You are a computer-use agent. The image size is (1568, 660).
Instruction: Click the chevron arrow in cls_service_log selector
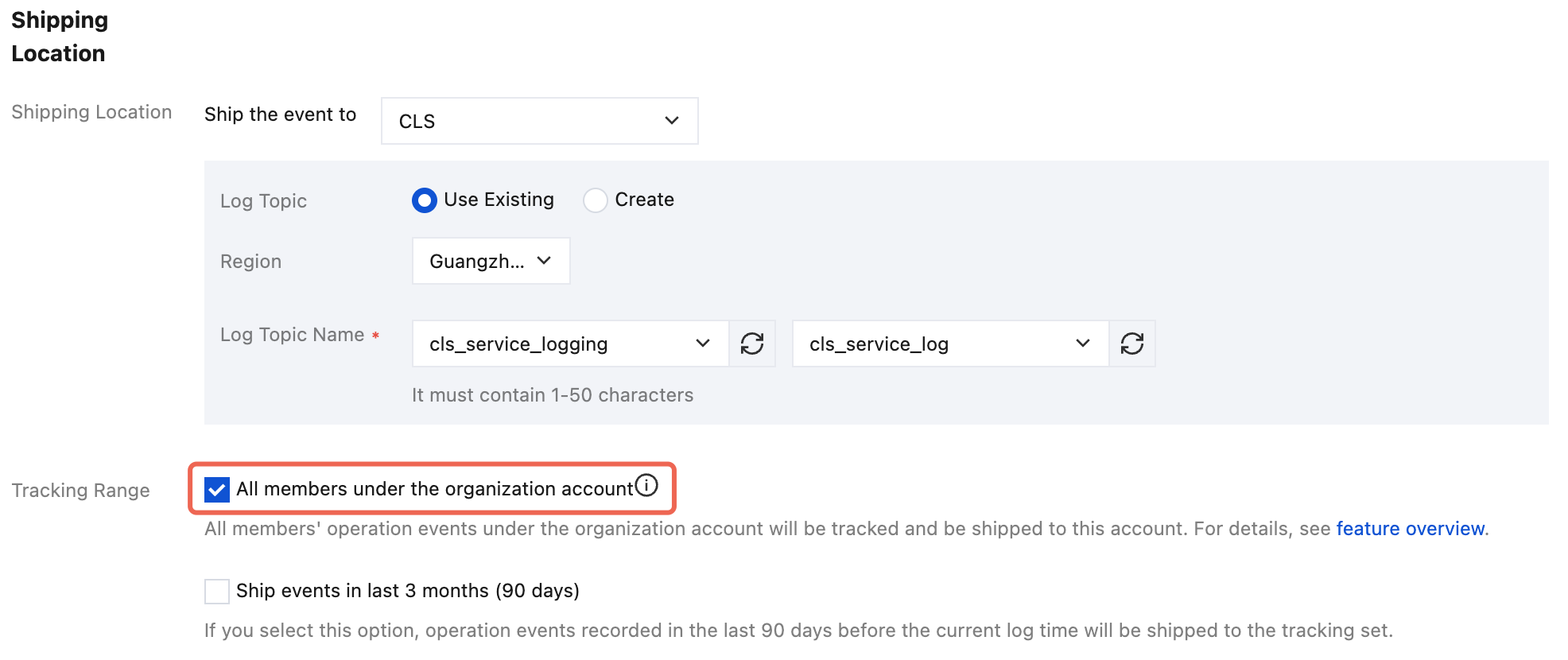[1083, 344]
